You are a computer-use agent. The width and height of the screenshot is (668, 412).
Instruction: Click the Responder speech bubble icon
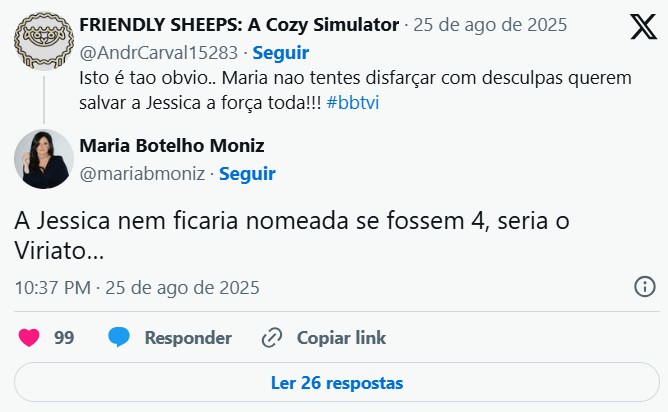pos(119,338)
